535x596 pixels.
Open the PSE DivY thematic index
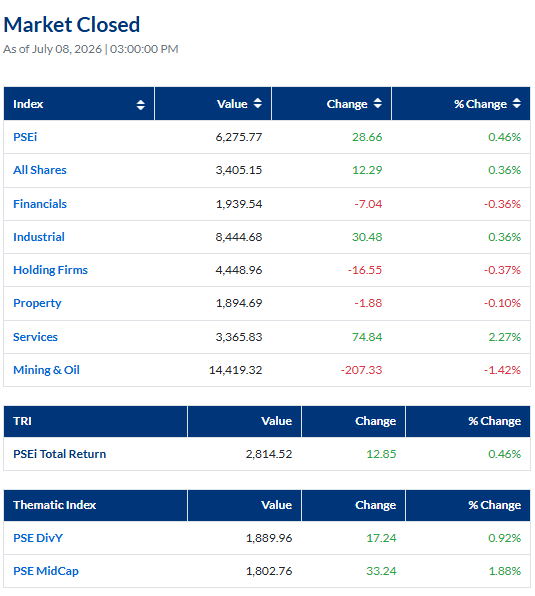(38, 538)
